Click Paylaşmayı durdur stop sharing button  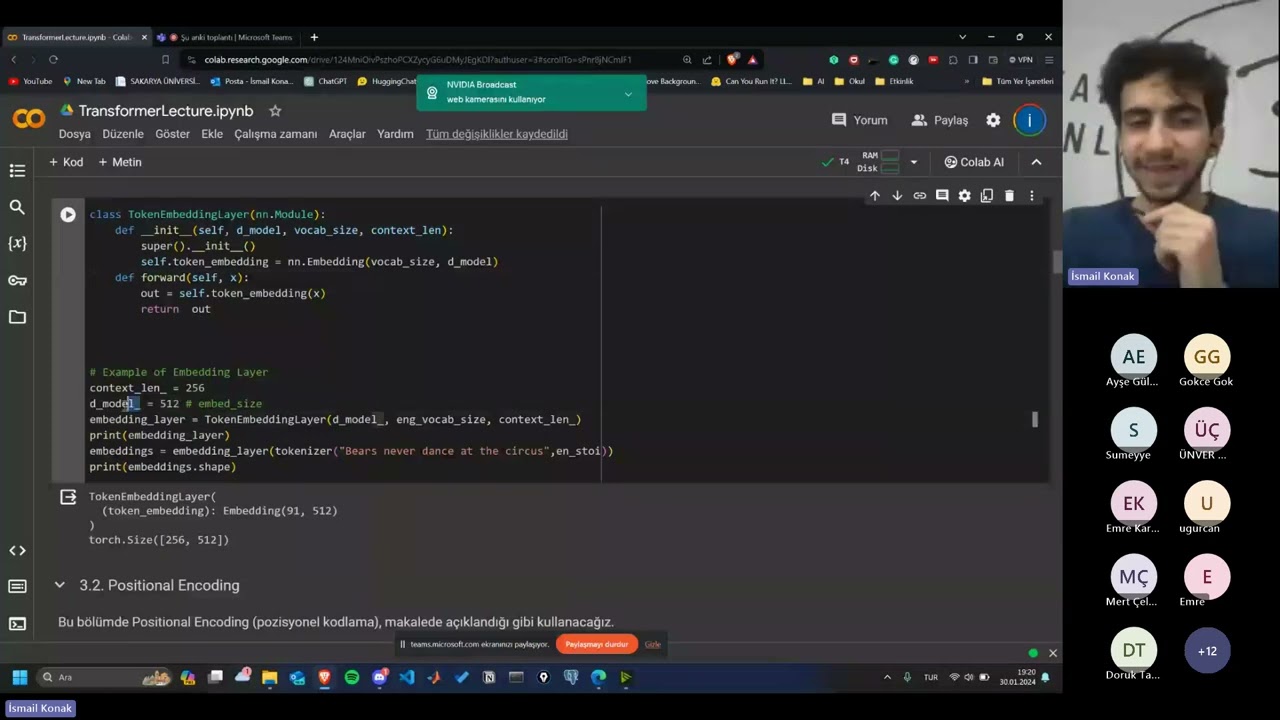coord(597,644)
